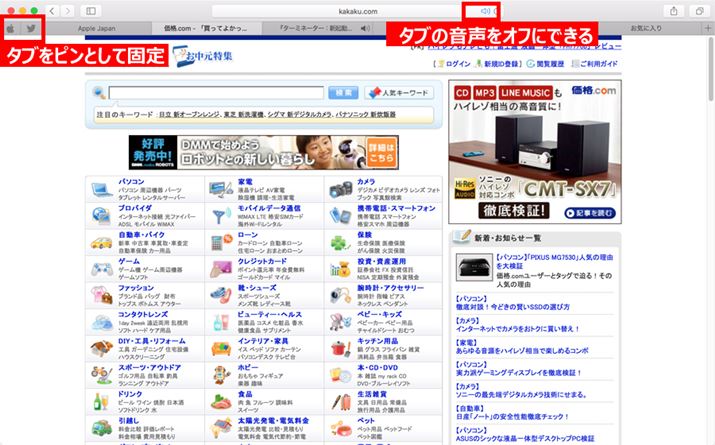Click the money bag icon for 投資・資産運用
715x445 pixels.
point(340,269)
